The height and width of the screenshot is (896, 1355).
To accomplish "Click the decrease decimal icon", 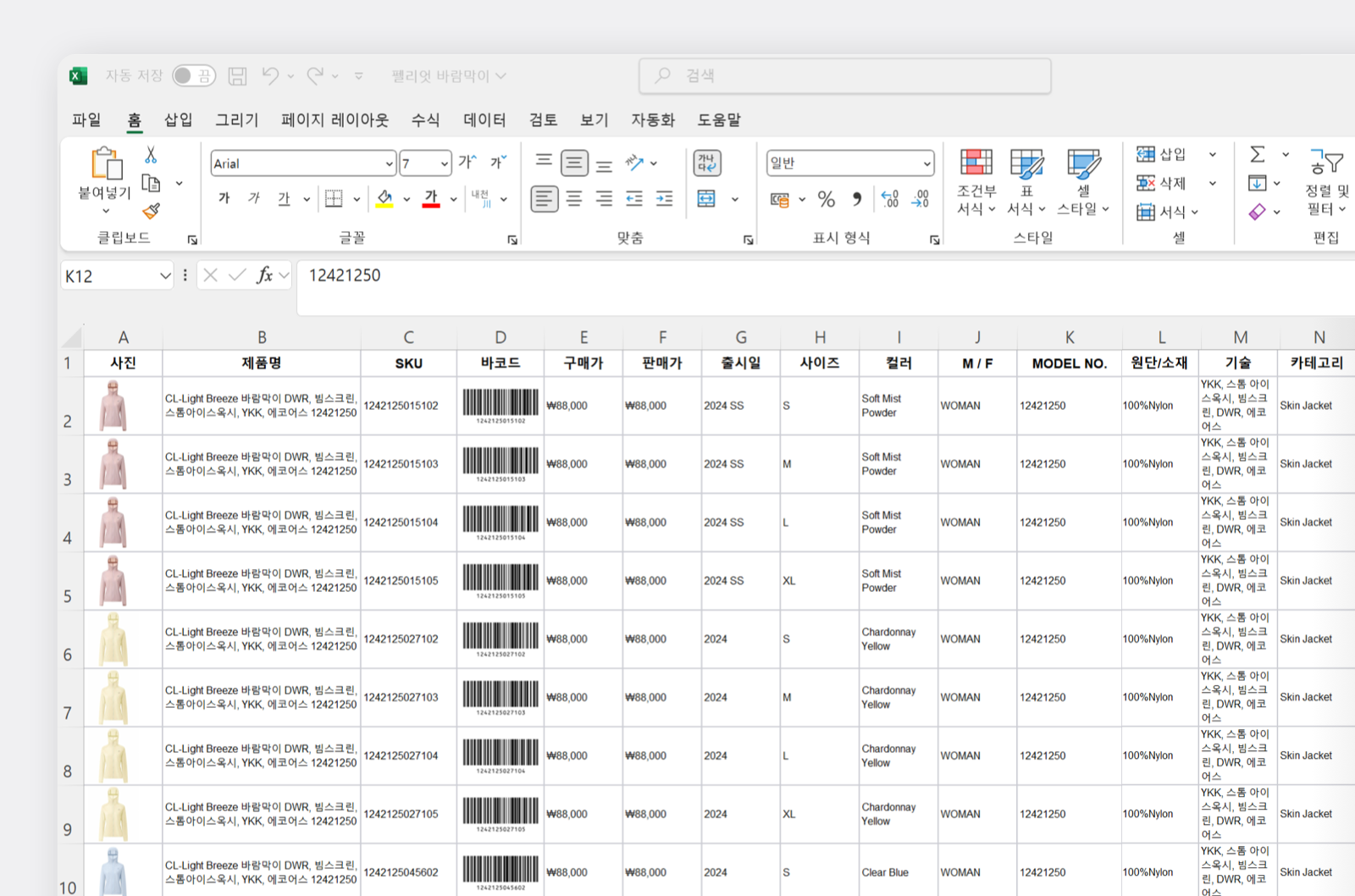I will pyautogui.click(x=921, y=200).
